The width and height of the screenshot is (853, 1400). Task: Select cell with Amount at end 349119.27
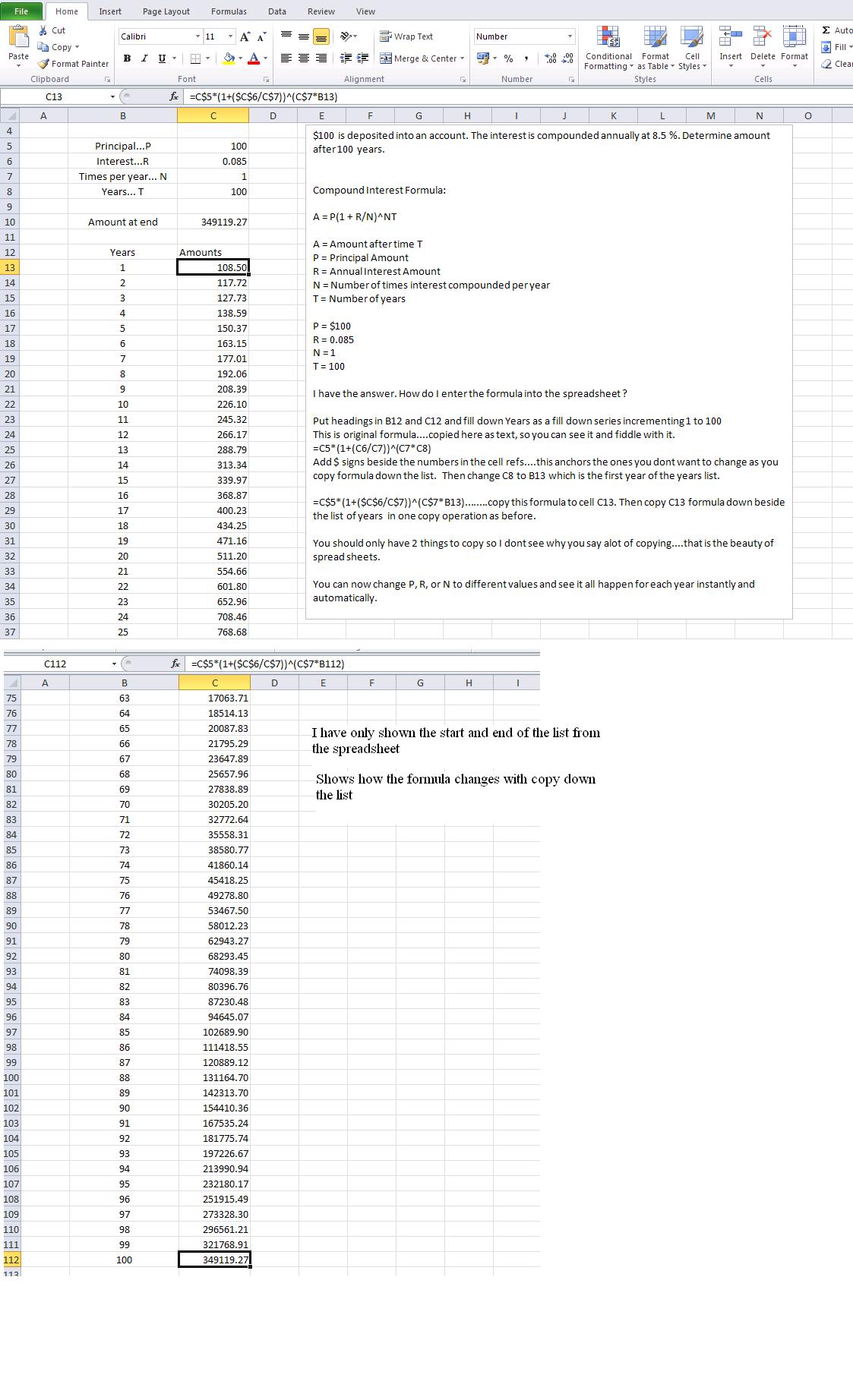click(x=213, y=222)
